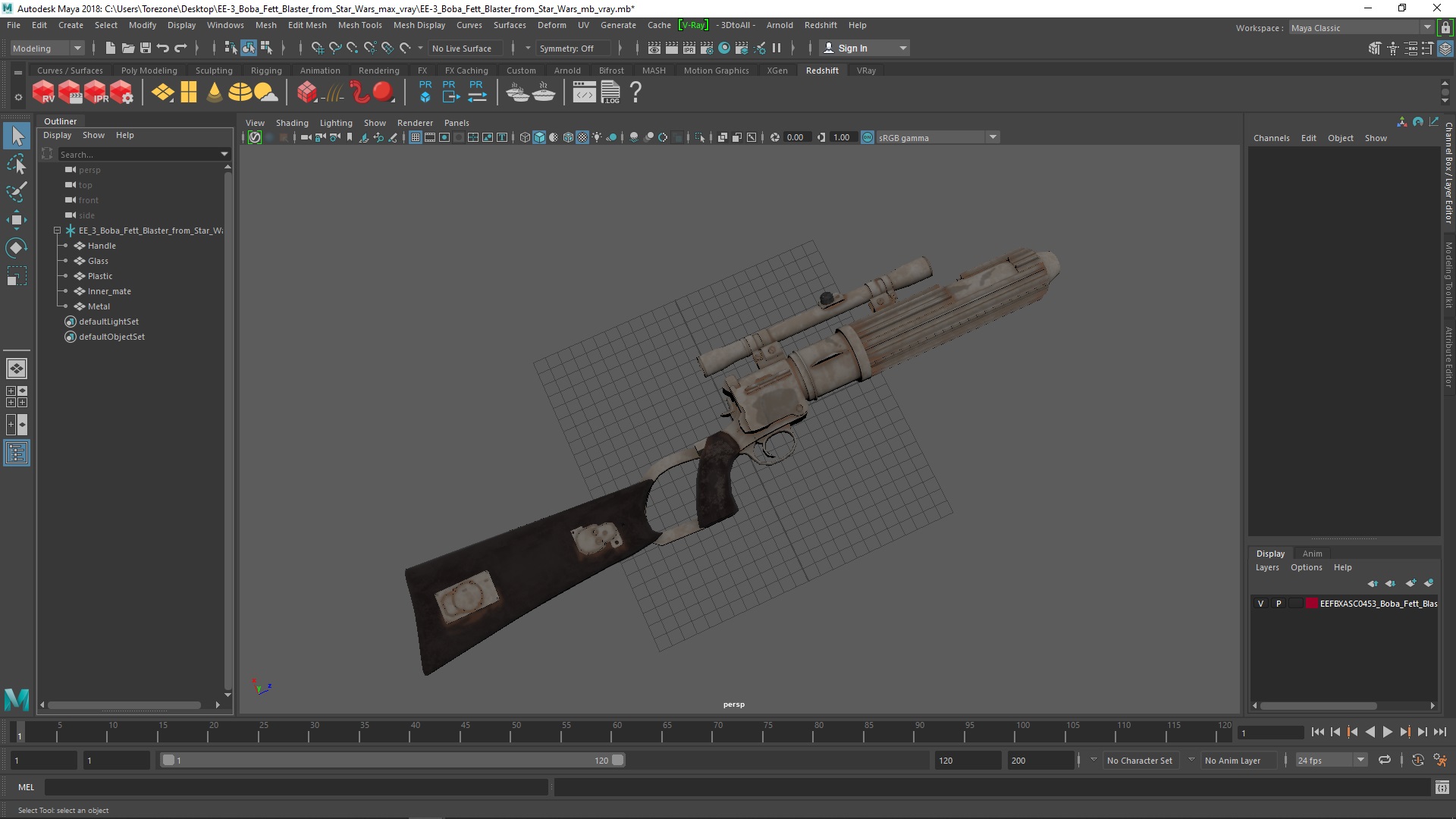Screen dimensions: 1456x819
Task: Switch to the Anim layer tab
Action: (1312, 554)
